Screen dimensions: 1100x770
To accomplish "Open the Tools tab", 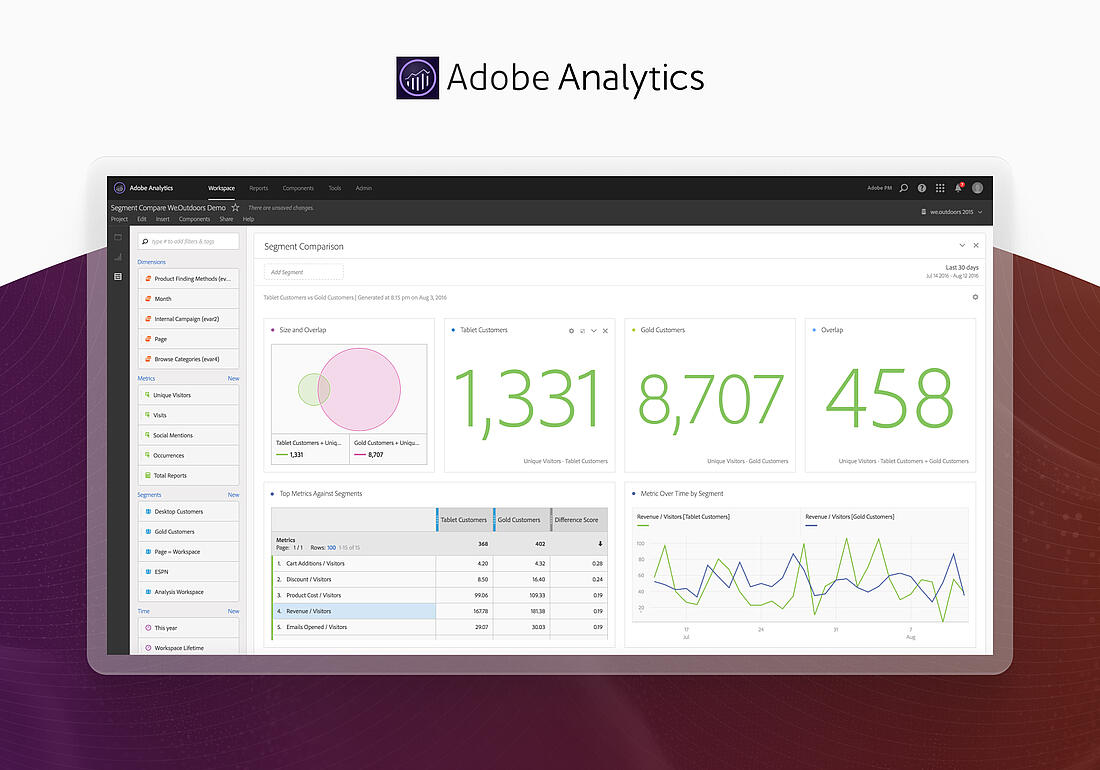I will click(335, 188).
